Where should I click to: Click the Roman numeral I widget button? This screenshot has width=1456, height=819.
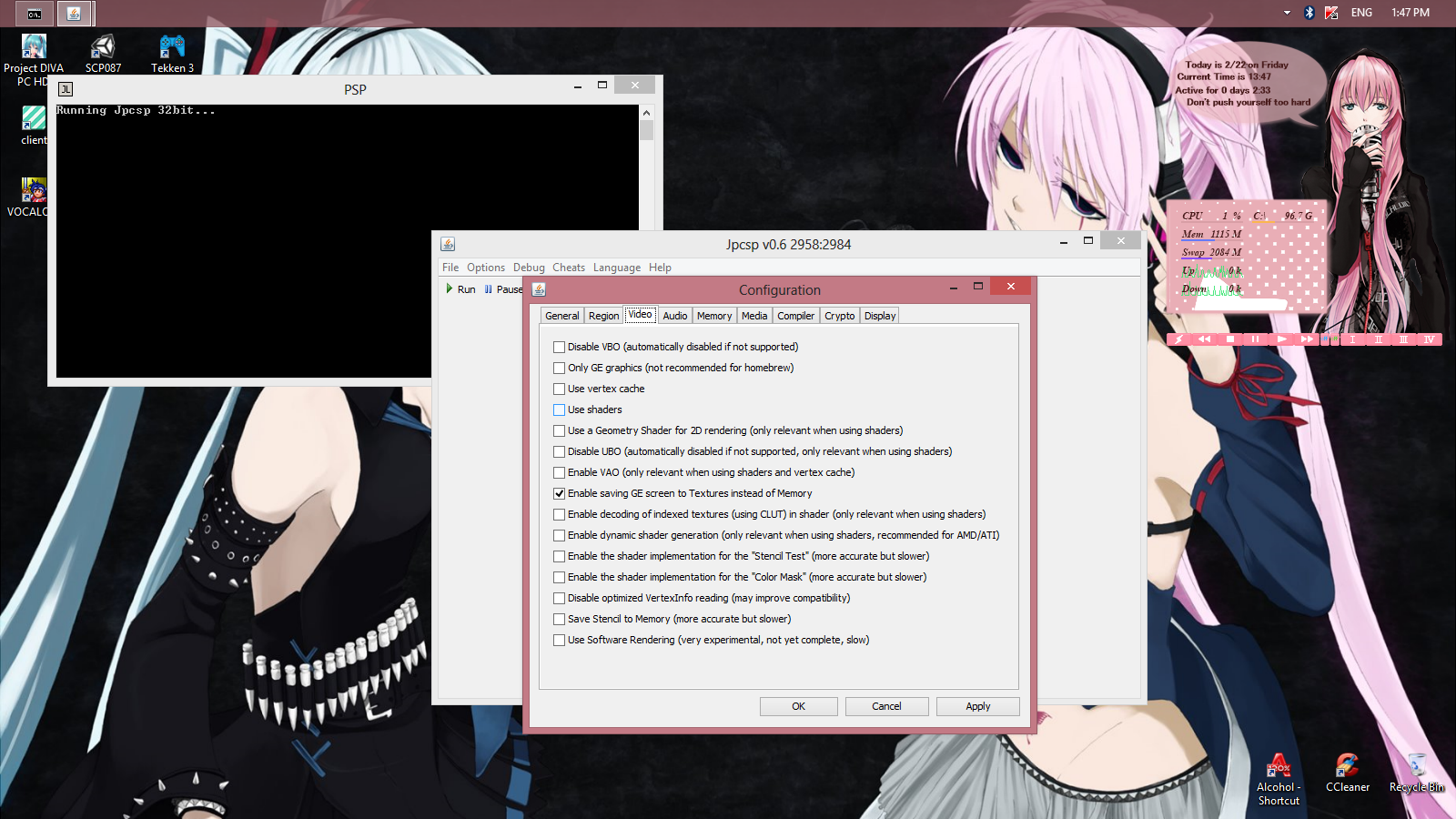click(x=1352, y=339)
